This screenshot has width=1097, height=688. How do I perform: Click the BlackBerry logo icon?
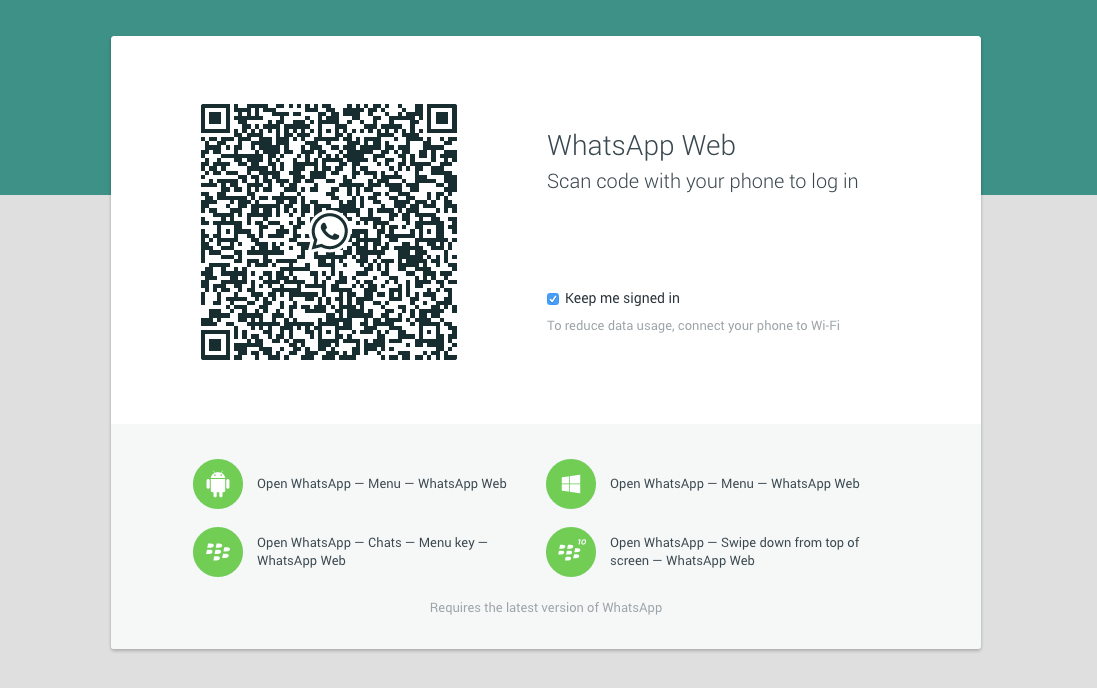(218, 552)
